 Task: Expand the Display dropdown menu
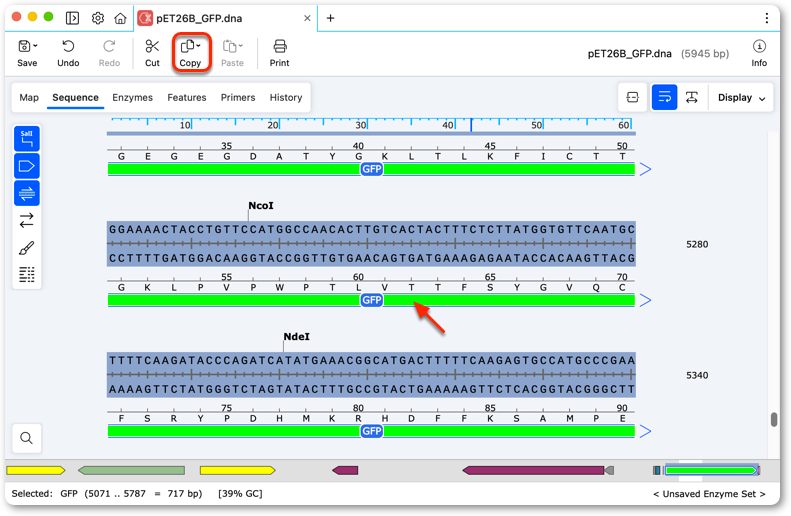tap(741, 98)
